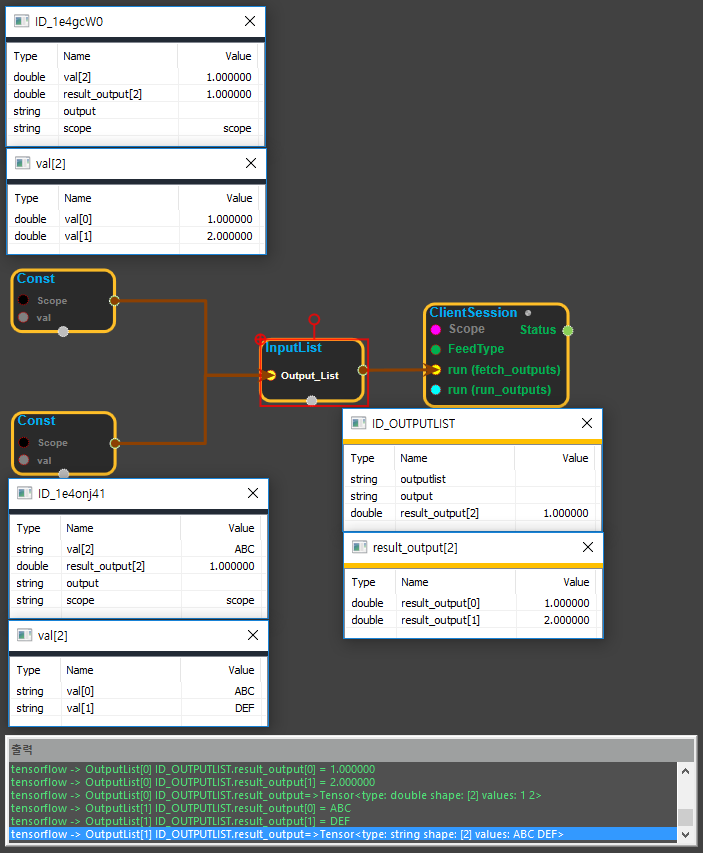Click the green FeedType port on ClientSession

pos(436,349)
